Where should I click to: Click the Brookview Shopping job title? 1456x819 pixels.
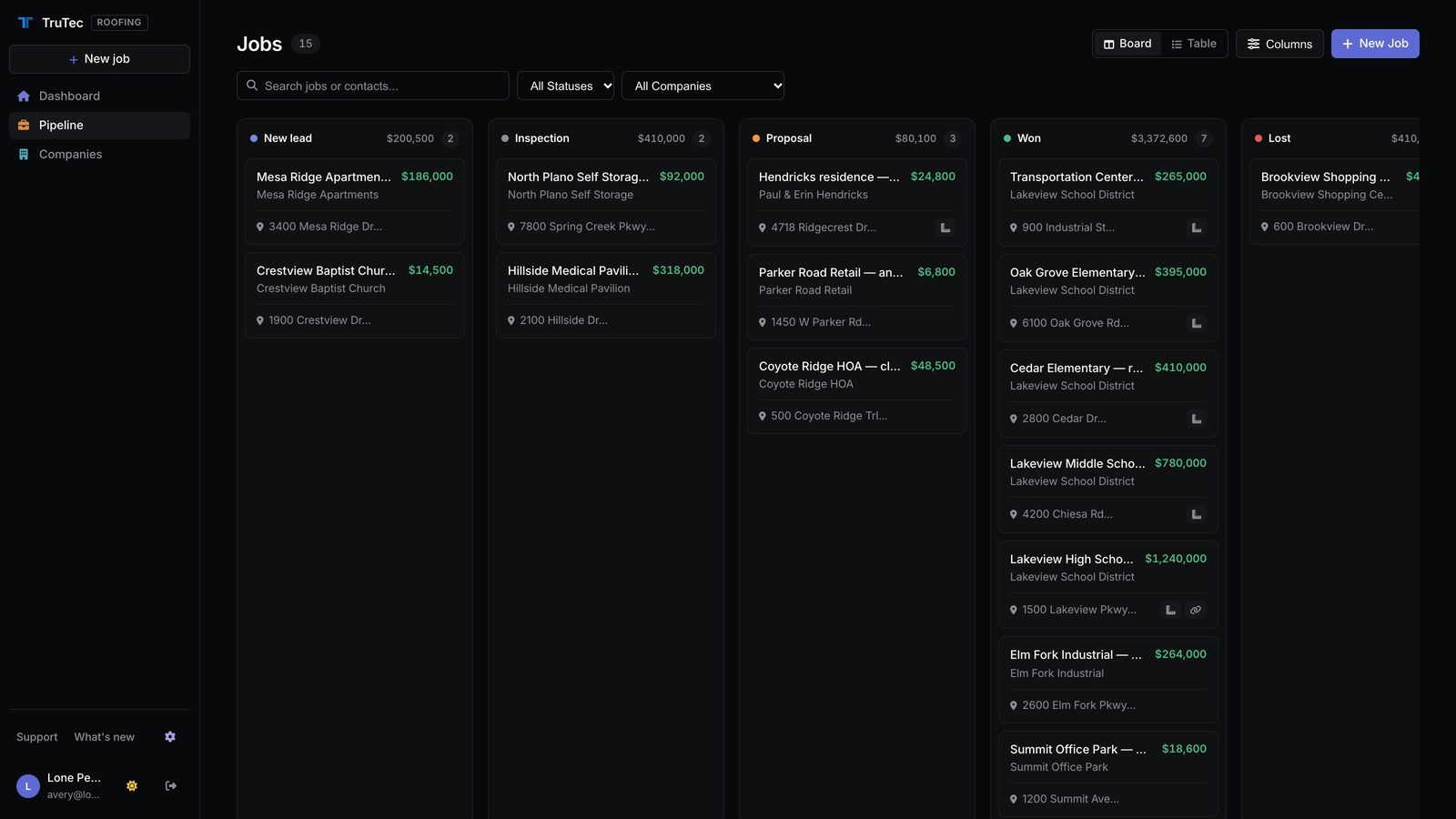point(1325,177)
